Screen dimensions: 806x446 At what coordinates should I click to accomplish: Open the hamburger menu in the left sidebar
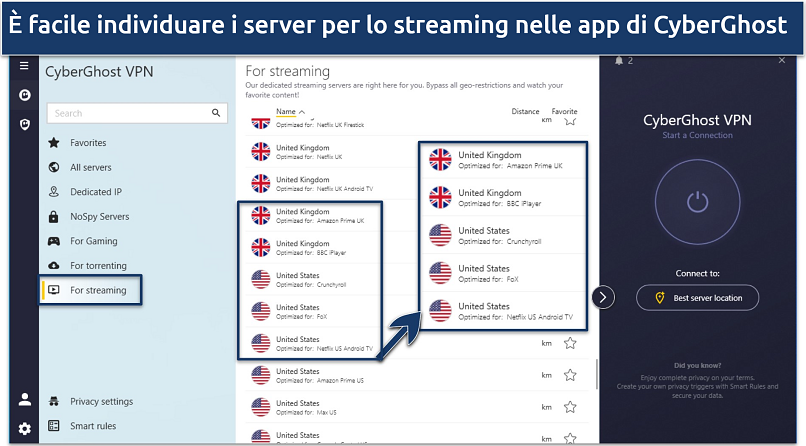(x=24, y=66)
